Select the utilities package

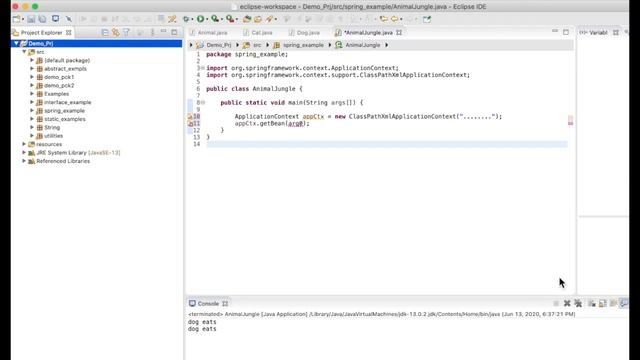[53, 136]
